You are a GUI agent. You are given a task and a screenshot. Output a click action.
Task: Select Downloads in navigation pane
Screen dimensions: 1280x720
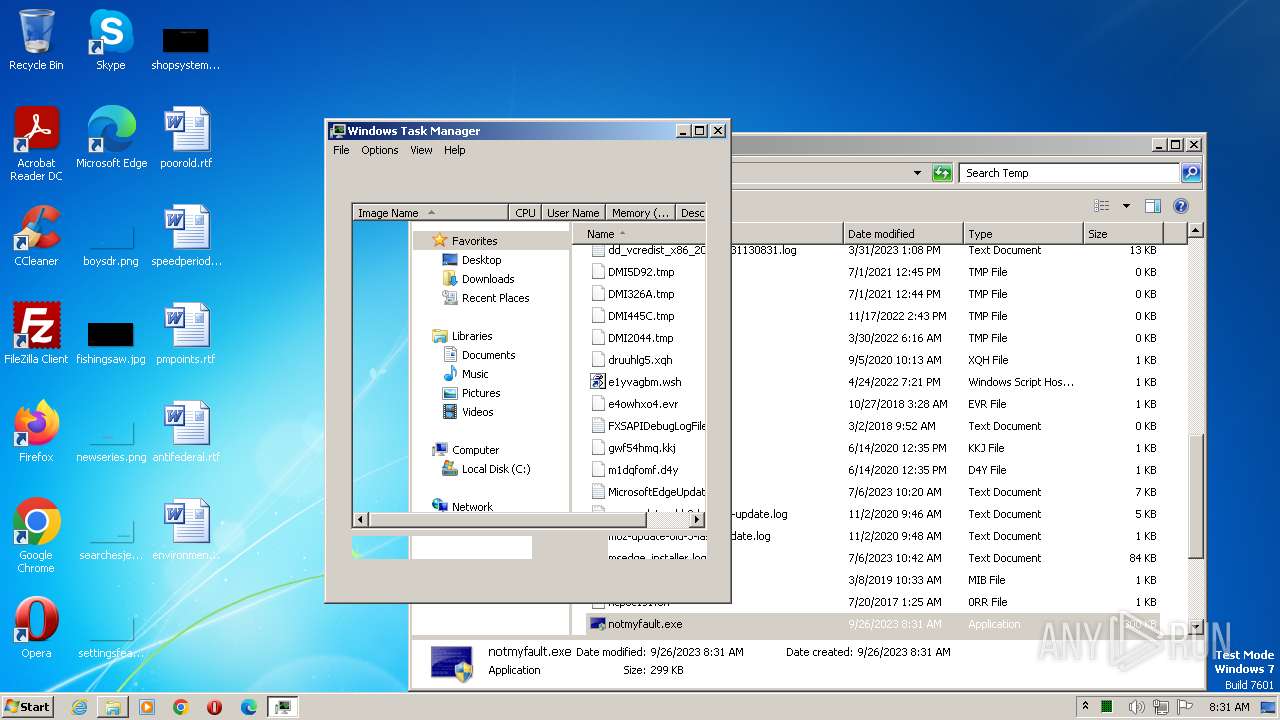click(488, 279)
